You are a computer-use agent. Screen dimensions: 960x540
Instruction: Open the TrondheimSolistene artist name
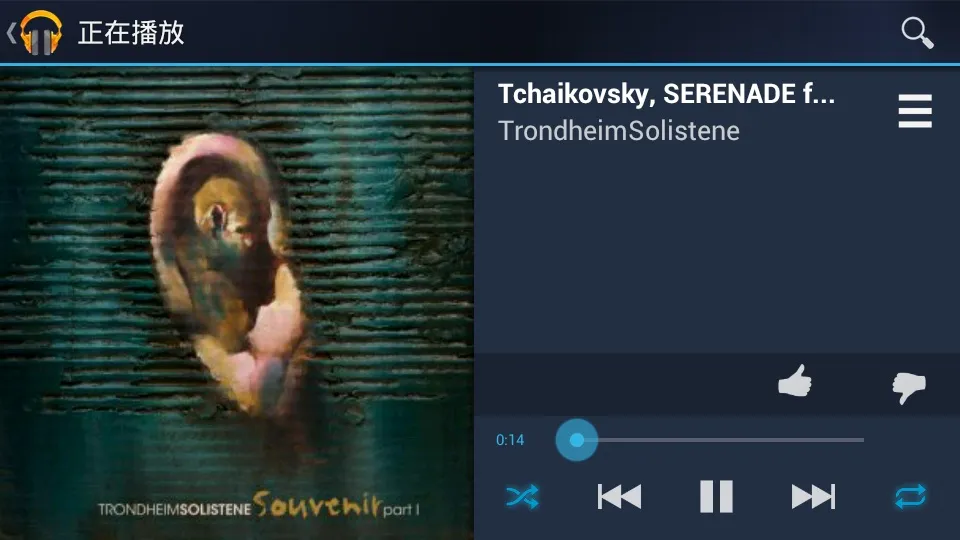pyautogui.click(x=619, y=130)
